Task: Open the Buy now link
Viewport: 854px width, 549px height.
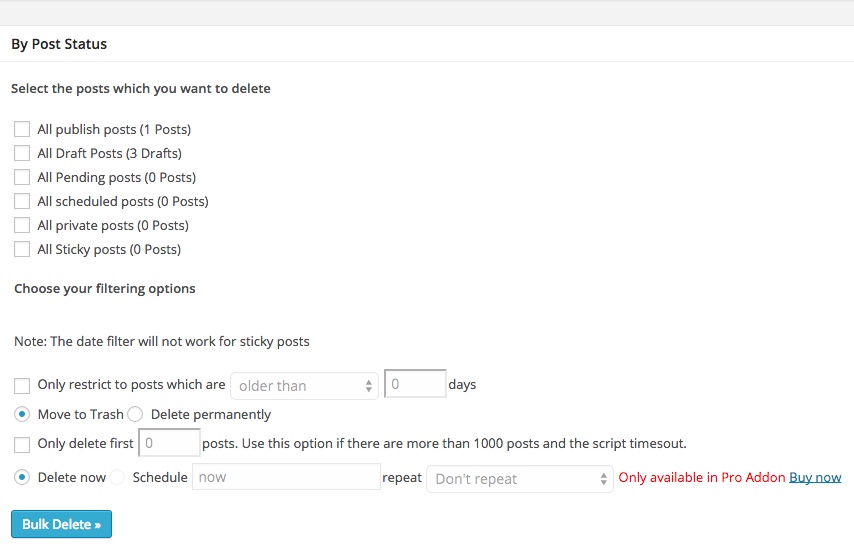Action: (x=815, y=478)
